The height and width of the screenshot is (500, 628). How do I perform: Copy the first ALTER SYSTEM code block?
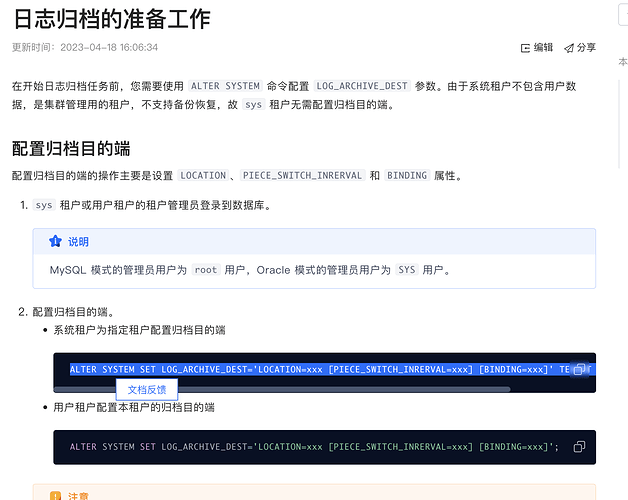[579, 369]
